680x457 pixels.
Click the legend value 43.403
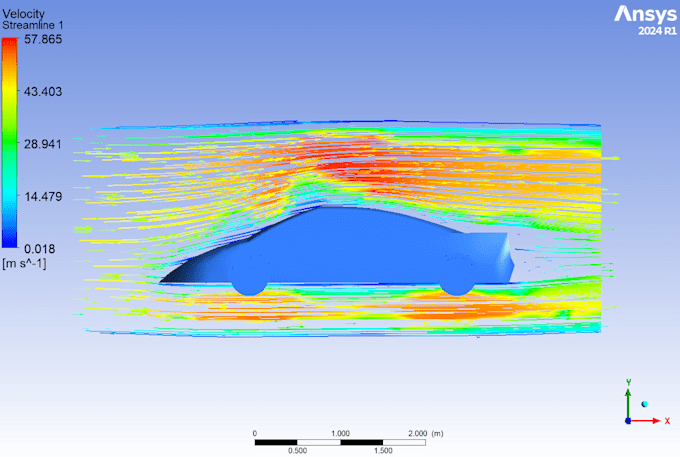[x=43, y=91]
